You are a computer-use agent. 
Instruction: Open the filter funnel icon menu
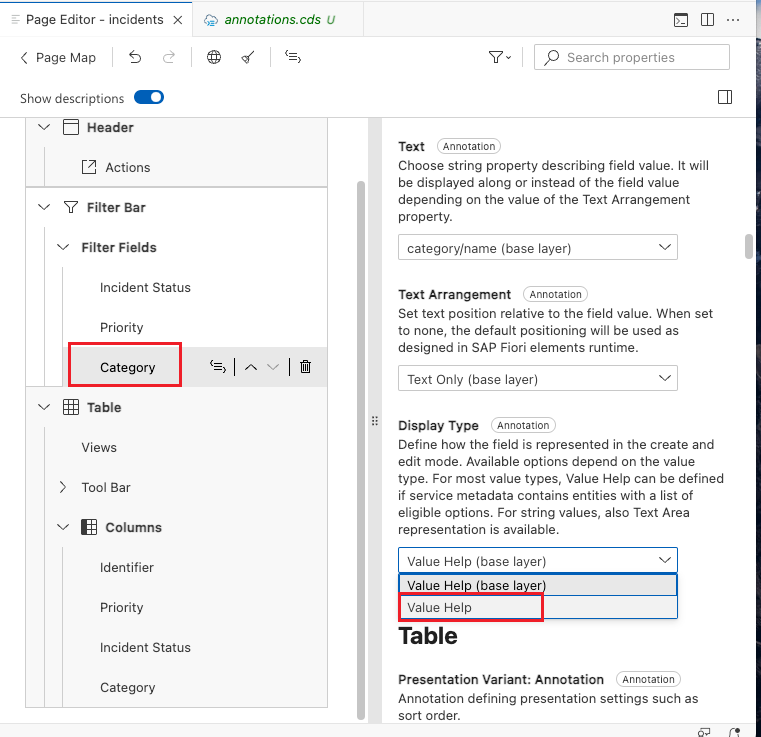(499, 58)
